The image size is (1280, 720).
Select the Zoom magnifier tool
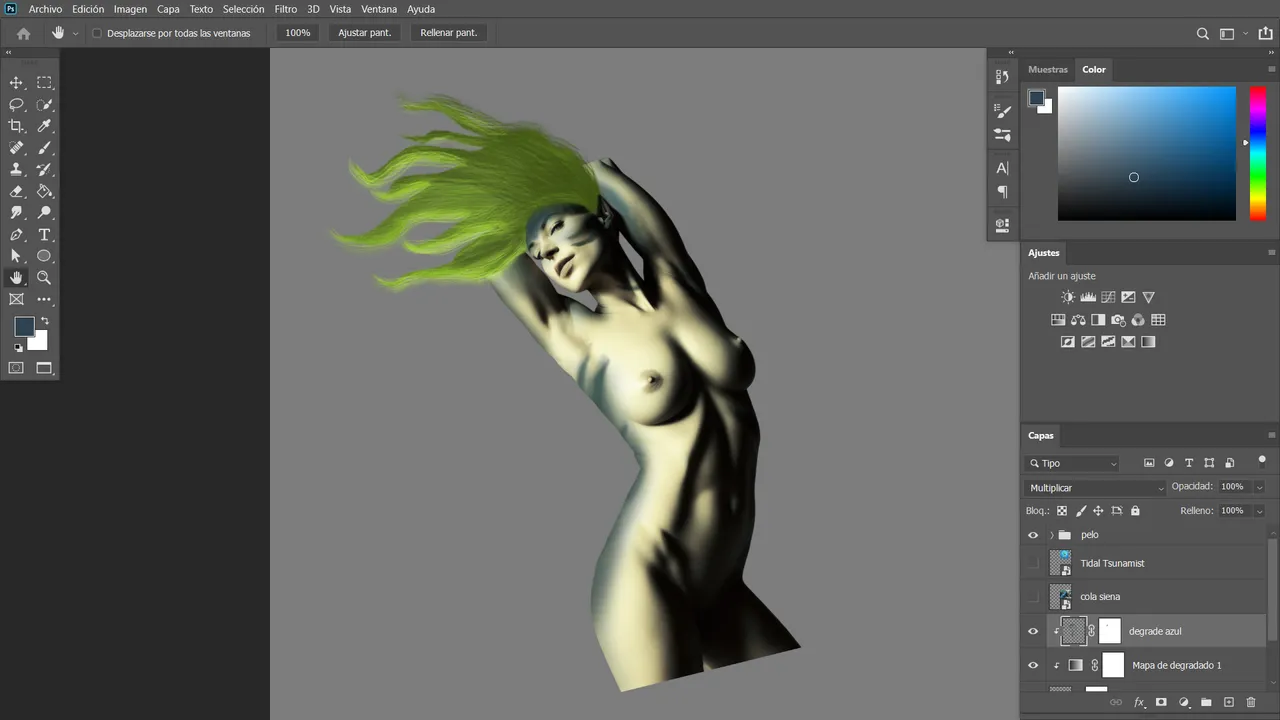(x=44, y=278)
